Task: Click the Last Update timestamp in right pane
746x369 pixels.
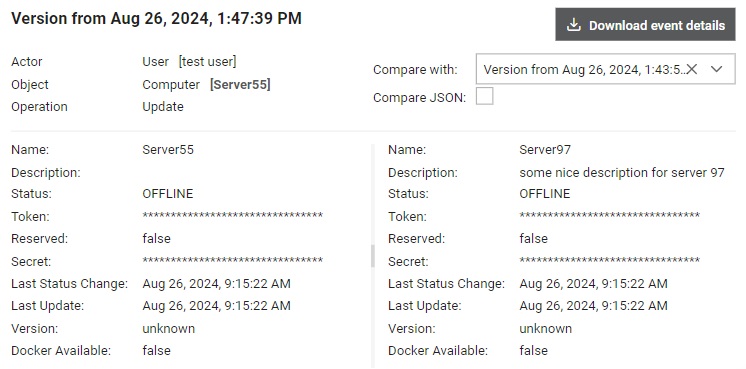Action: point(593,306)
